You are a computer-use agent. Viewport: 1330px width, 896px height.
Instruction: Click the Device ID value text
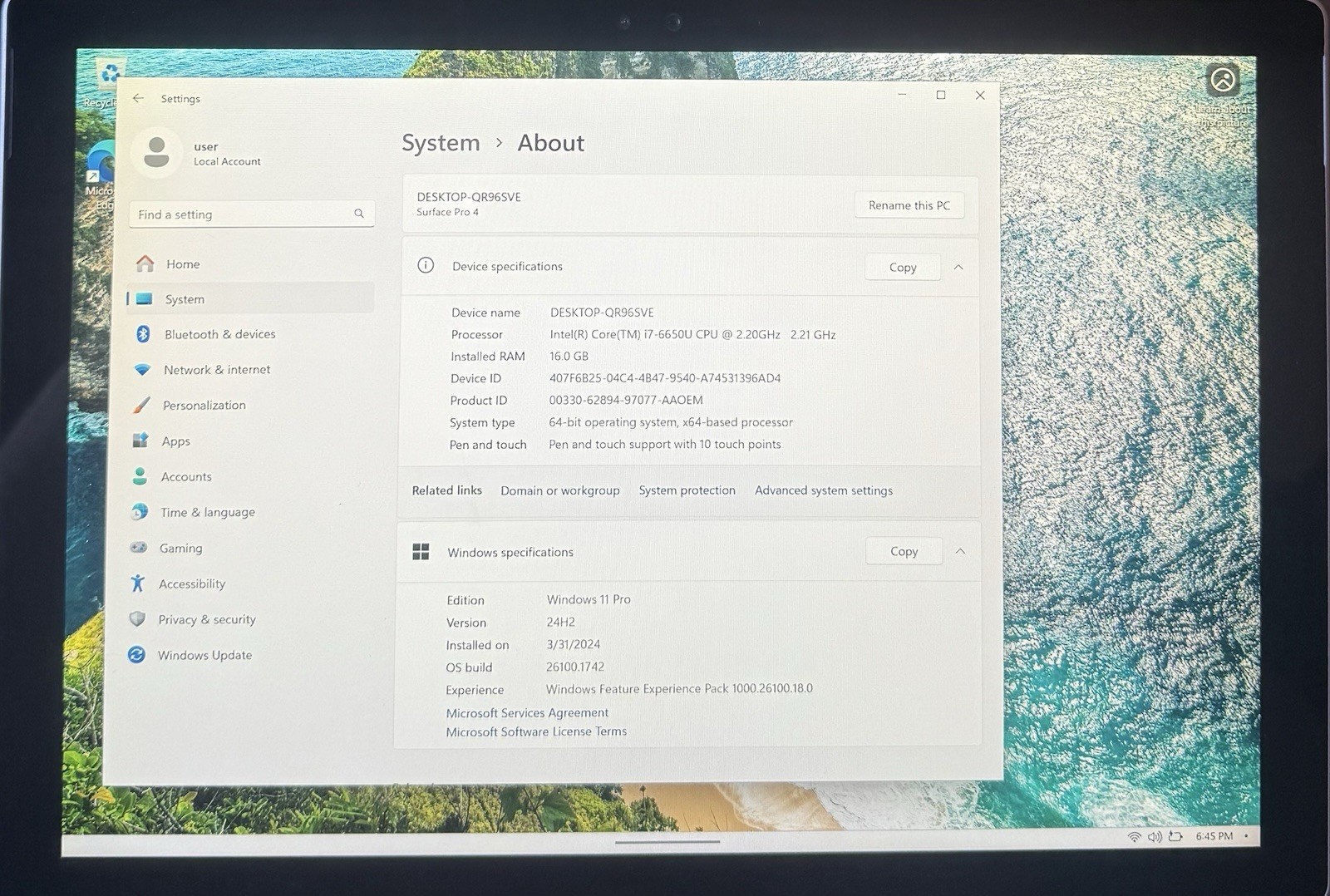665,377
